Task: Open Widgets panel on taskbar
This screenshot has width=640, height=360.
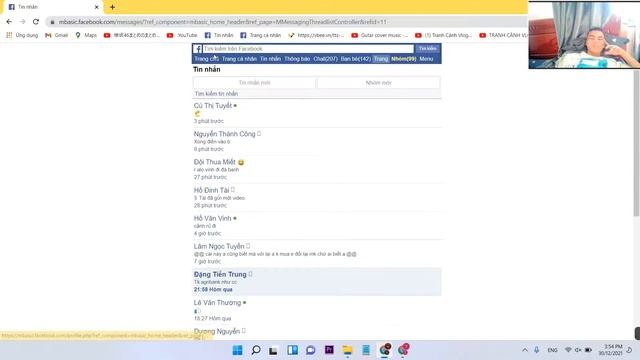Action: [292, 350]
